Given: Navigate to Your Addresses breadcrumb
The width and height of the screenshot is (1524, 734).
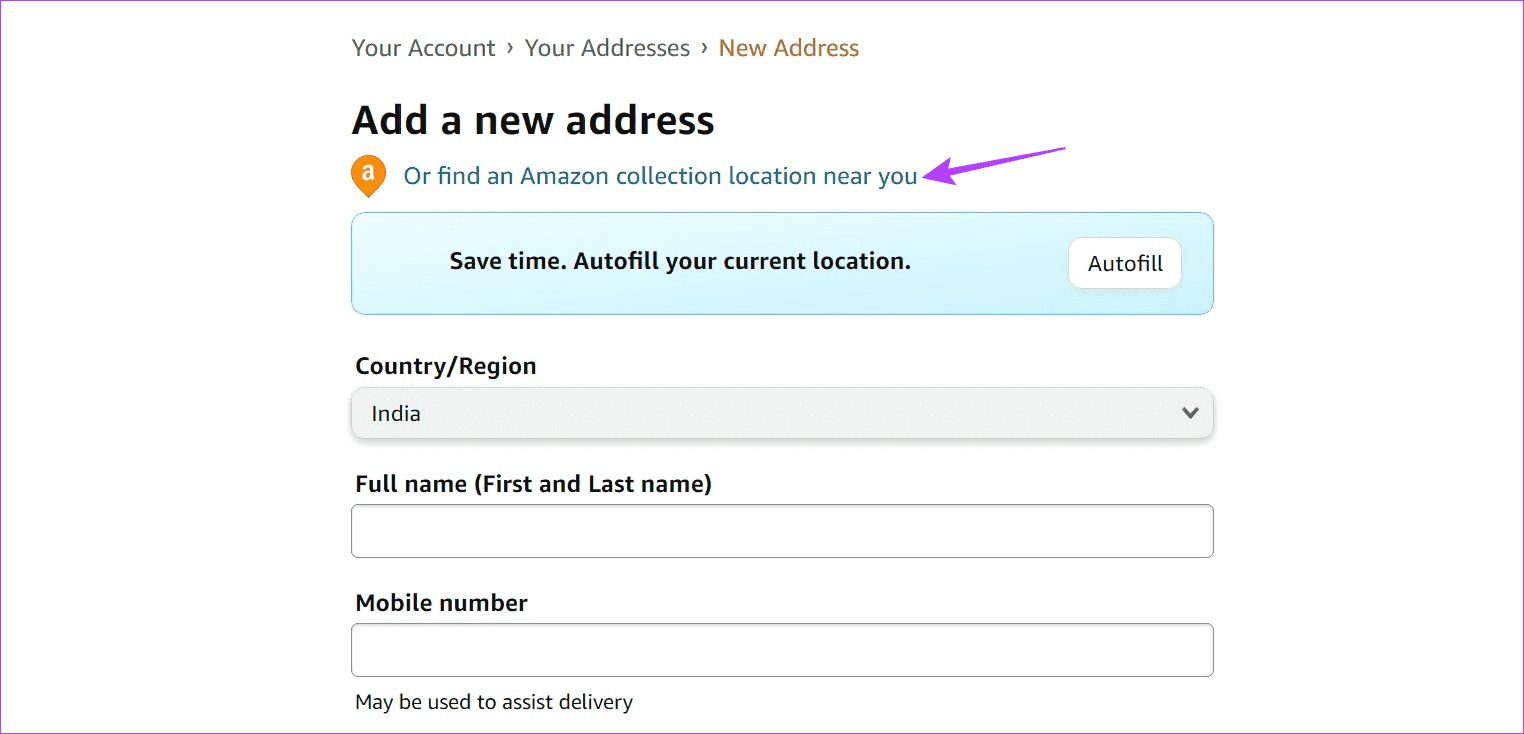Looking at the screenshot, I should click(x=607, y=48).
